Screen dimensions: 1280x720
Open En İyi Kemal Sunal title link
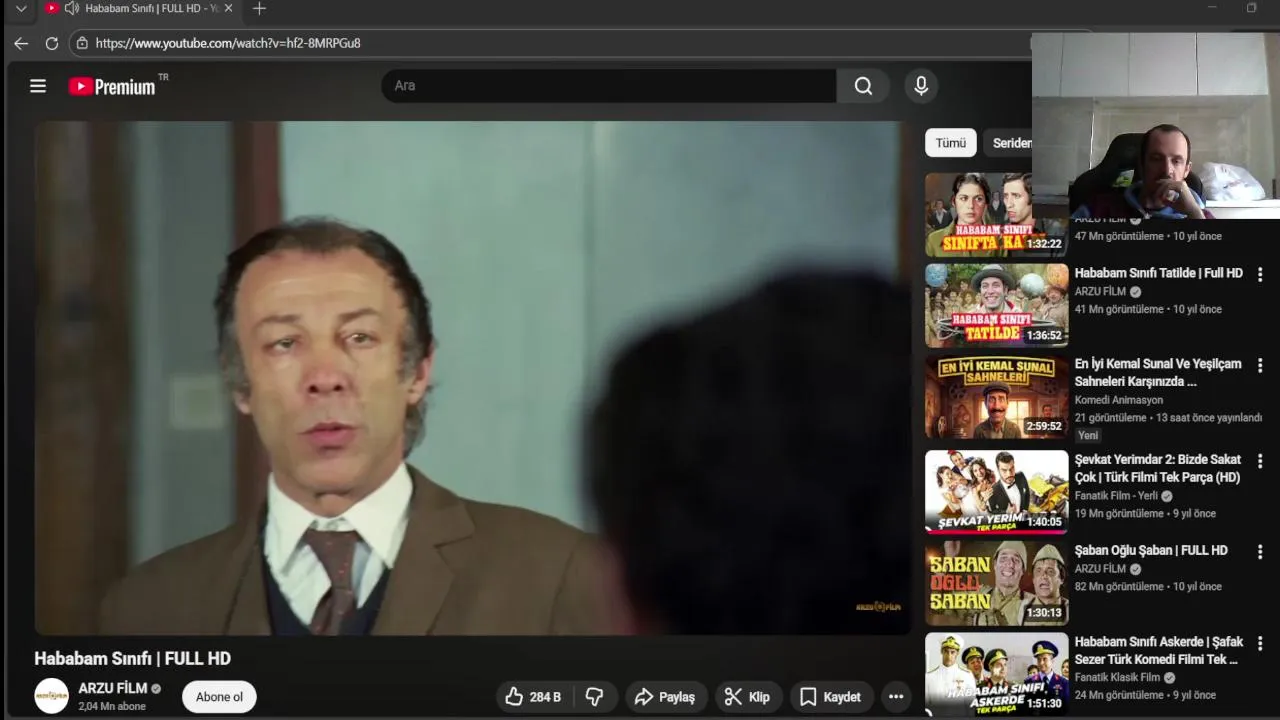(x=1158, y=372)
